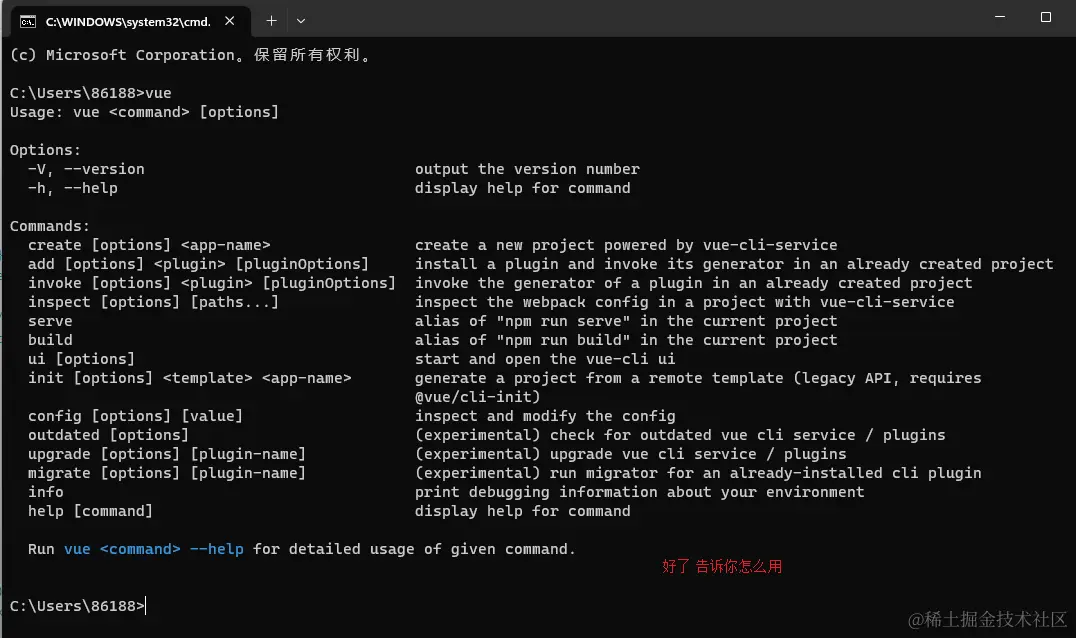1076x638 pixels.
Task: Click the Microsoft Corporation copyright line
Action: click(190, 56)
